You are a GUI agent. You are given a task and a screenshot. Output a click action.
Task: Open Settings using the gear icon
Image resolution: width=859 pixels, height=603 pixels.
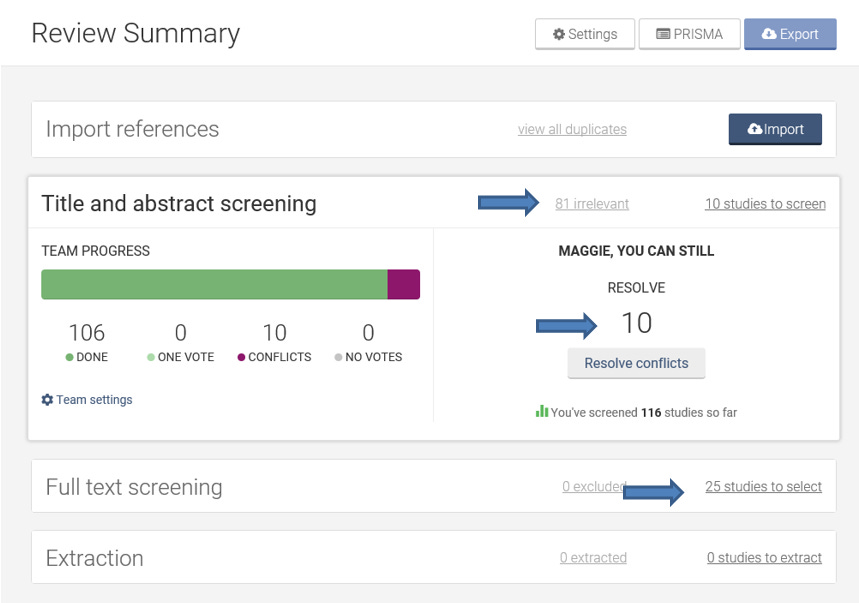[x=559, y=33]
